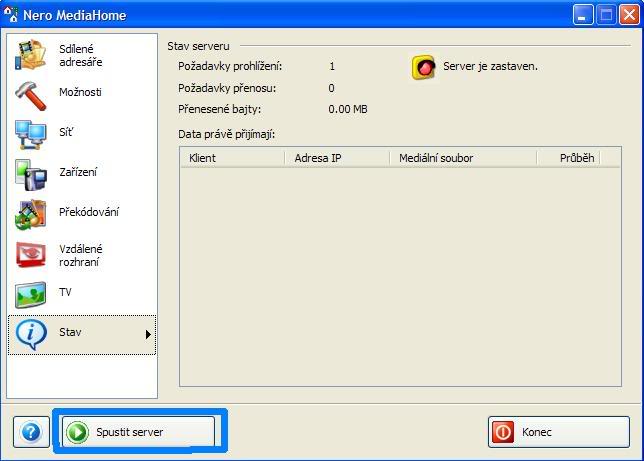Open the Sdílené adresáře folder icon
Viewport: 644px width, 461px height.
click(x=30, y=55)
